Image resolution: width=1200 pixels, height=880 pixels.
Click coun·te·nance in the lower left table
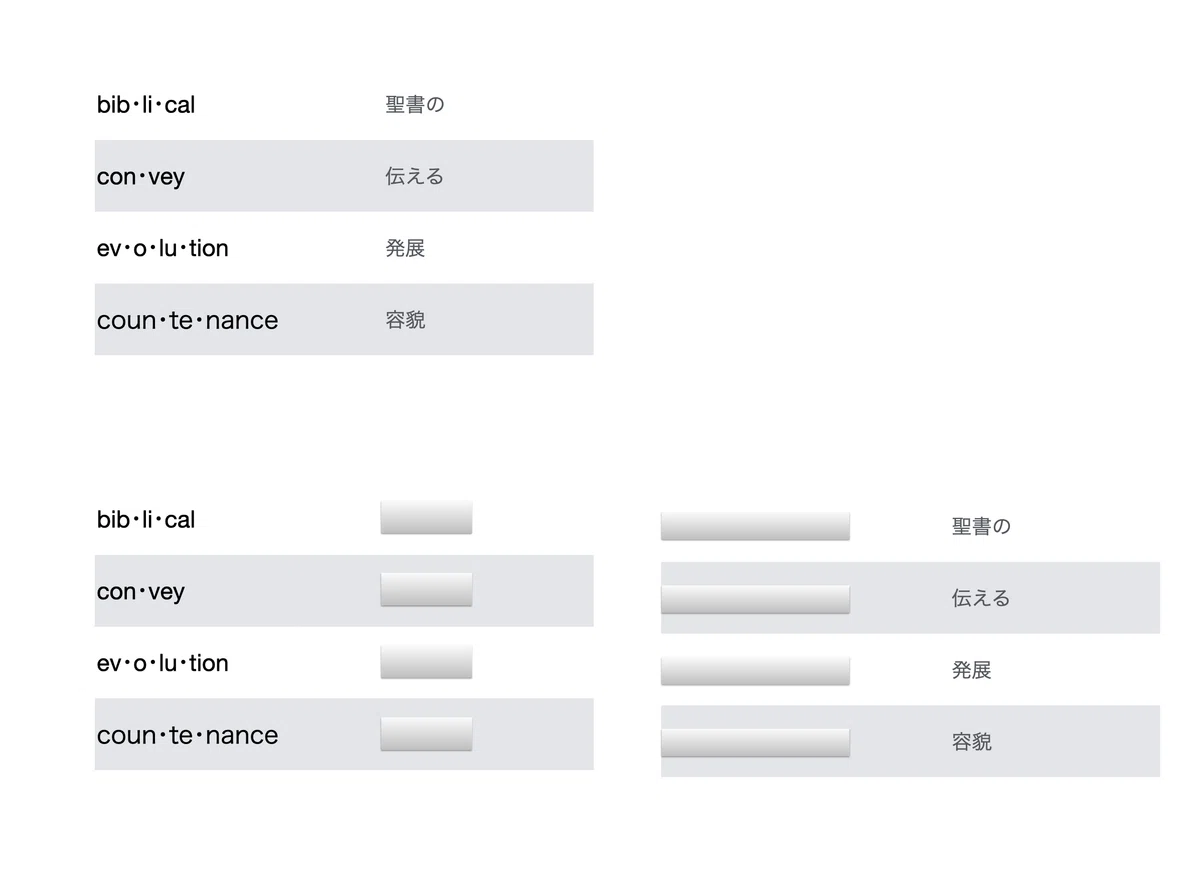coord(188,735)
